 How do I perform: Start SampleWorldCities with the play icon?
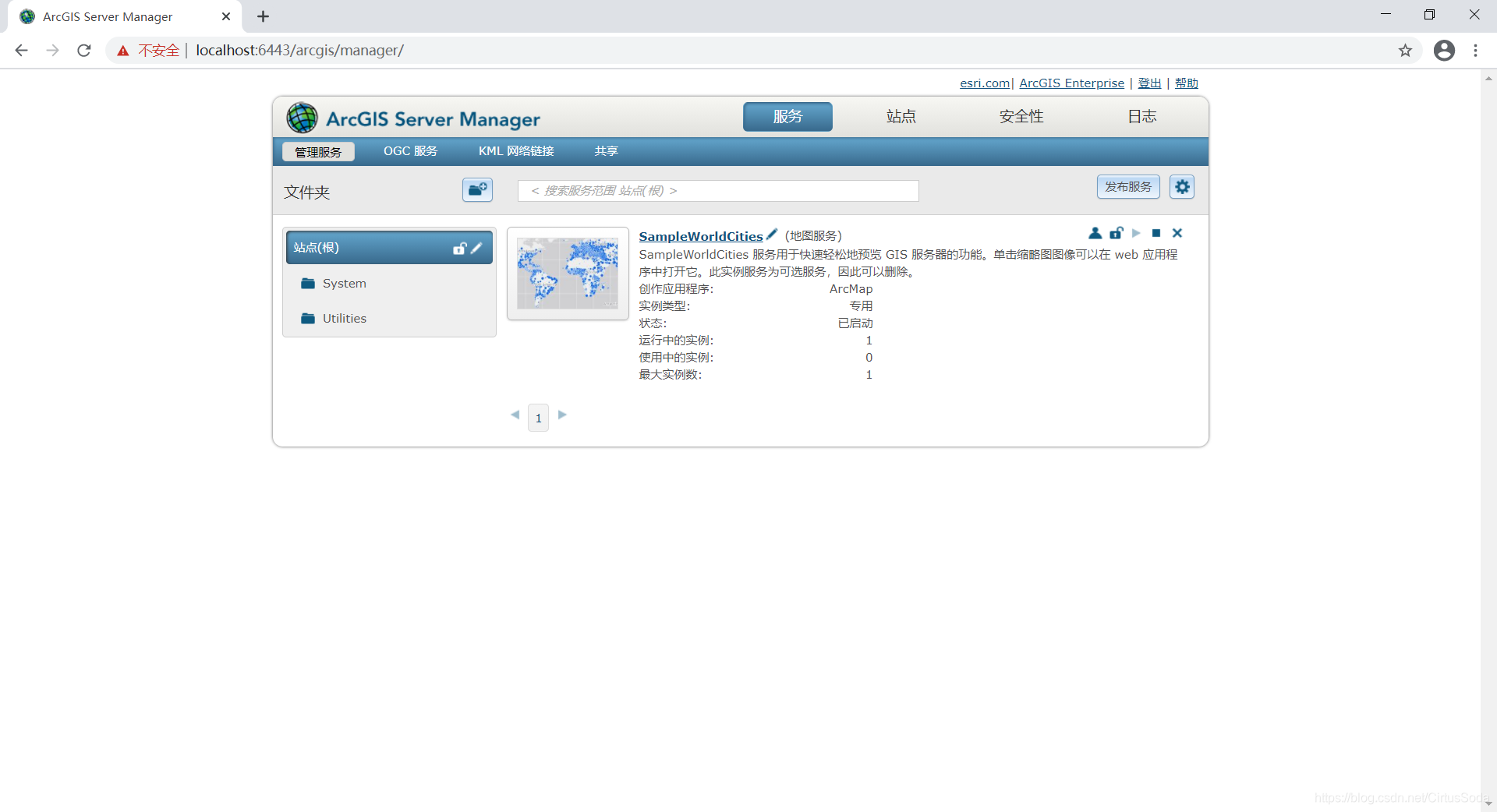[1136, 233]
